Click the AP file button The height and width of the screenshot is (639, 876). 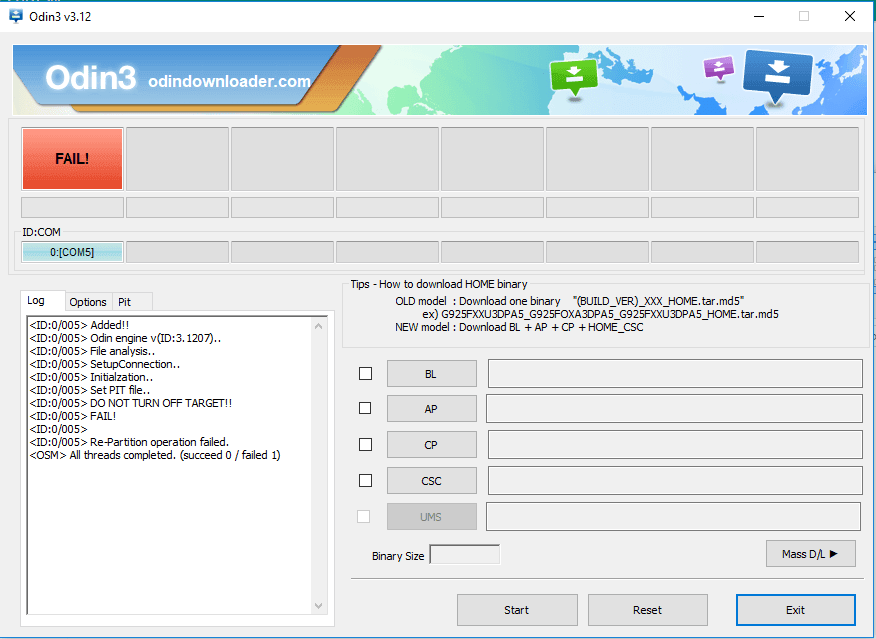[x=431, y=409]
